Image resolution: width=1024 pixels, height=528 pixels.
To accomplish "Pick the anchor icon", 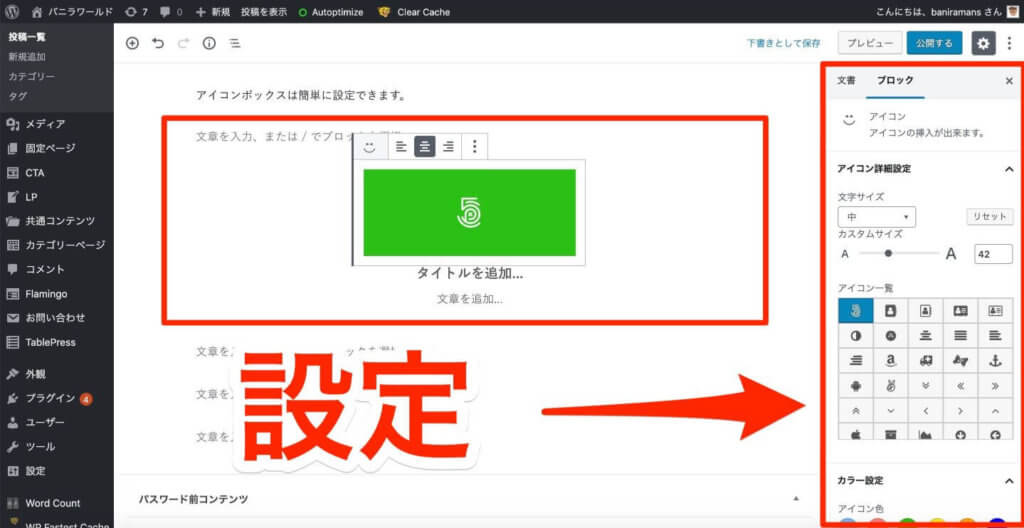I will [995, 361].
